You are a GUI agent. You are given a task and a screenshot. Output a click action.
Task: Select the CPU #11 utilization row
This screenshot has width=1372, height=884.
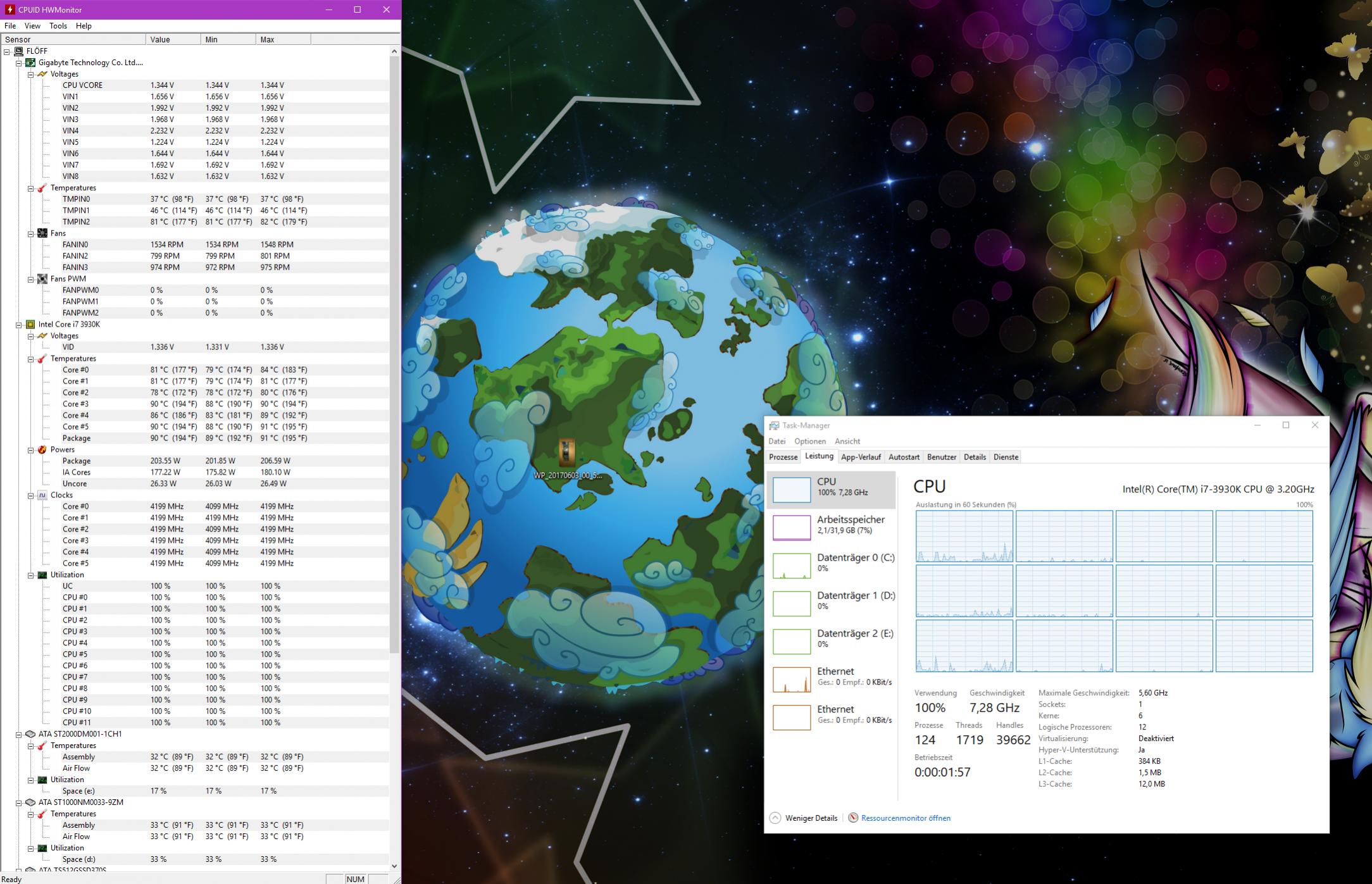click(x=194, y=723)
